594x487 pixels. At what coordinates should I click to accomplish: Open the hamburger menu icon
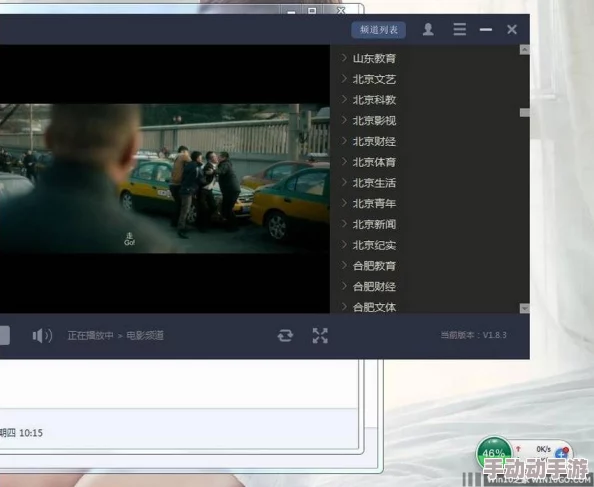460,29
